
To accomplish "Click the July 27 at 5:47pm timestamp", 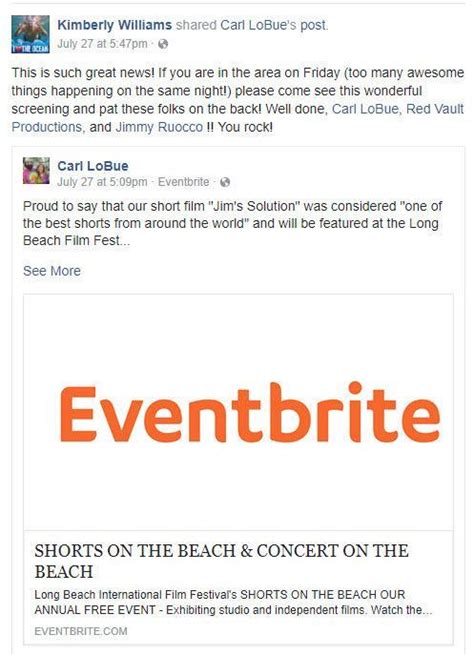I will pyautogui.click(x=102, y=43).
